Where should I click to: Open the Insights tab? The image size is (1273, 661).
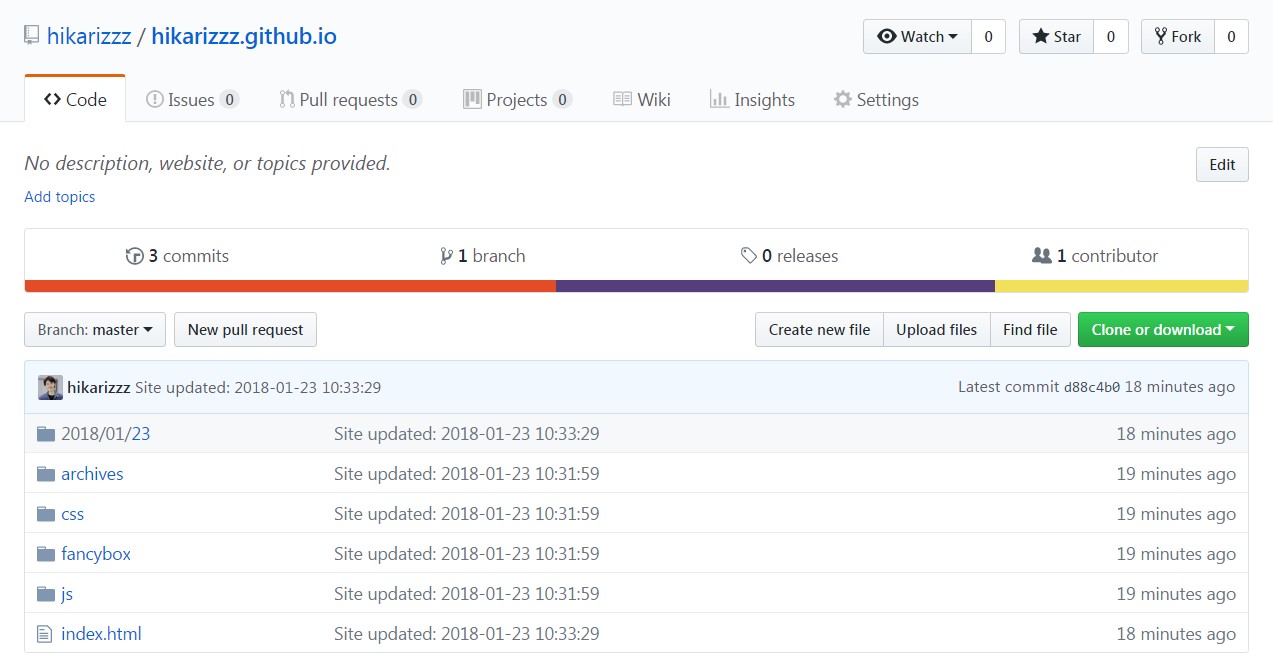pyautogui.click(x=752, y=99)
